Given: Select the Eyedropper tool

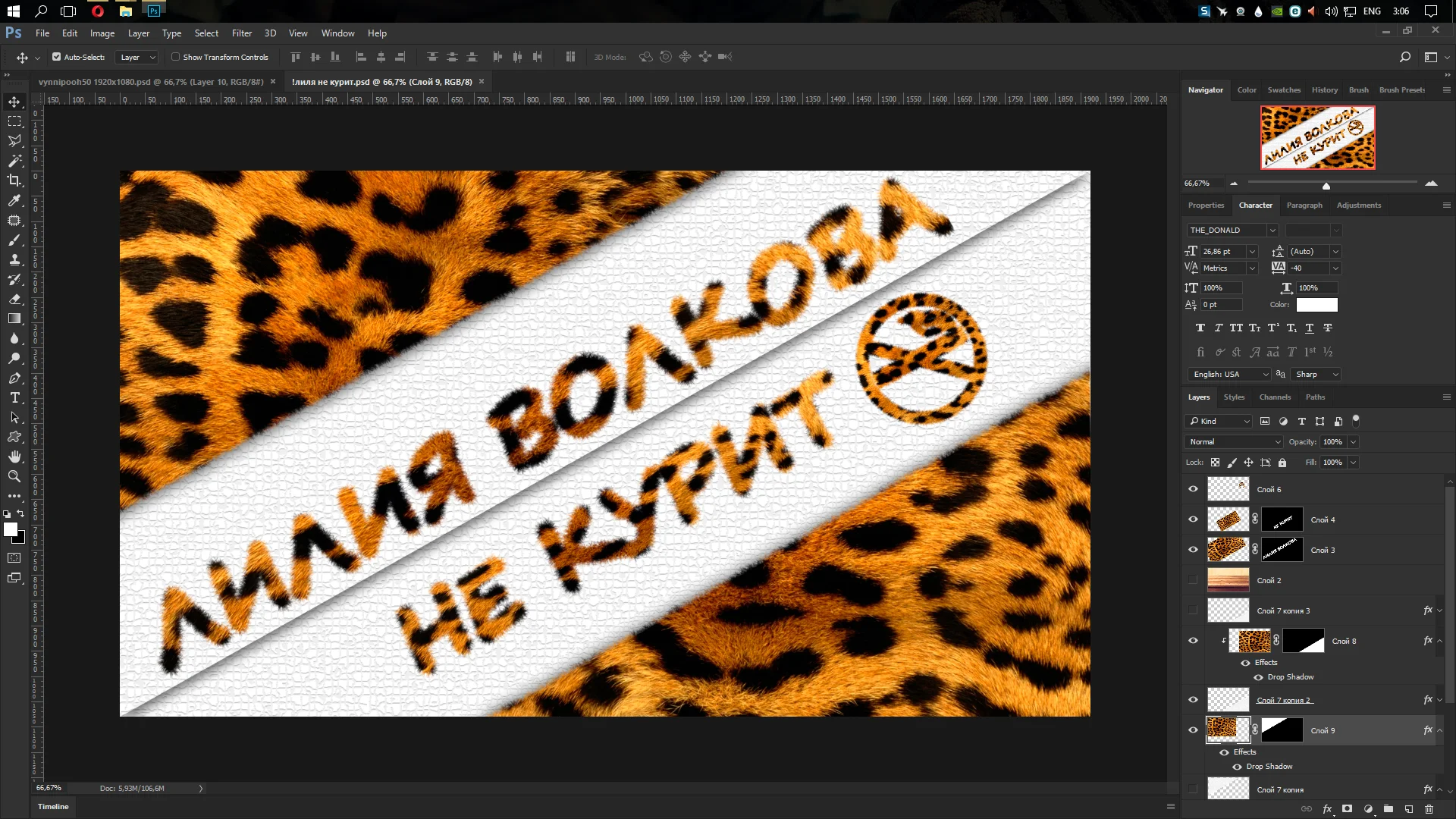Looking at the screenshot, I should (x=14, y=200).
